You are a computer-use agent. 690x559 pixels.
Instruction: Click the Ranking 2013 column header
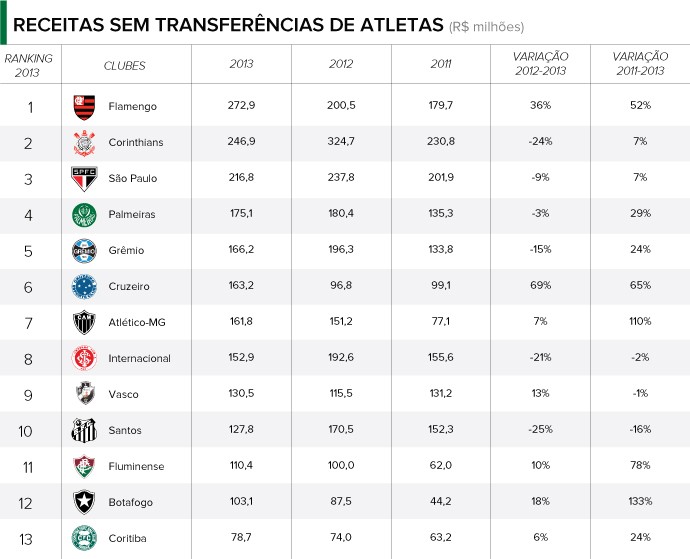coord(29,65)
